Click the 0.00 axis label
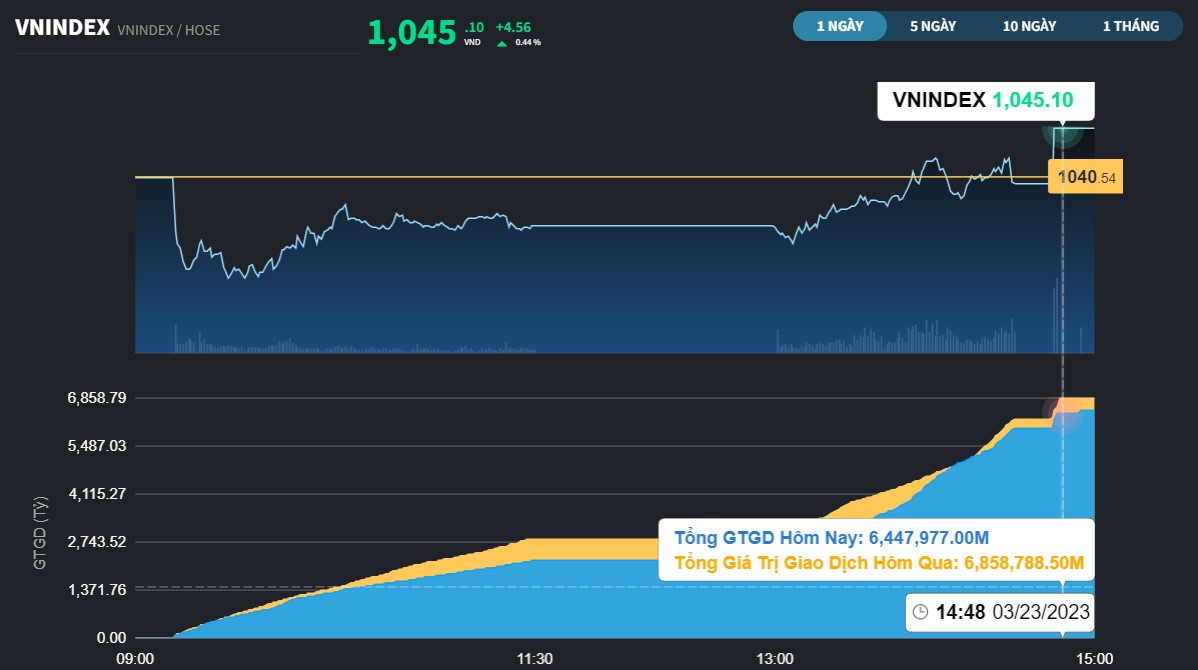Viewport: 1198px width, 670px height. click(112, 638)
